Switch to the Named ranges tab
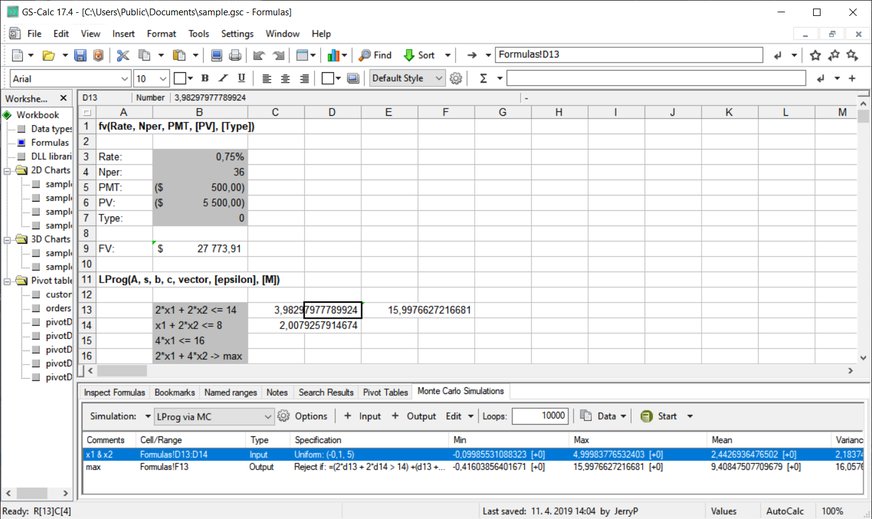872x519 pixels. [231, 393]
